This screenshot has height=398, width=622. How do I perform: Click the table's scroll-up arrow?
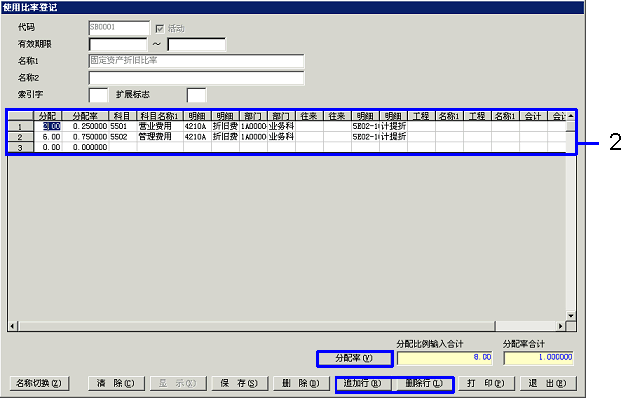pyautogui.click(x=571, y=116)
